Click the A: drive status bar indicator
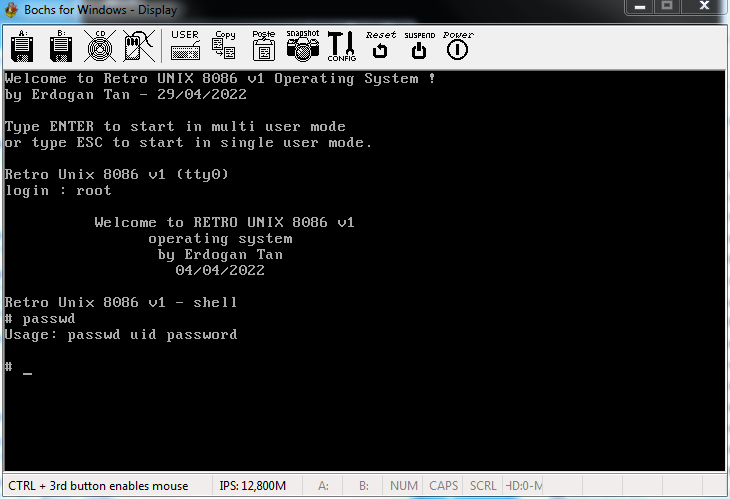Image resolution: width=730 pixels, height=499 pixels. (x=323, y=486)
